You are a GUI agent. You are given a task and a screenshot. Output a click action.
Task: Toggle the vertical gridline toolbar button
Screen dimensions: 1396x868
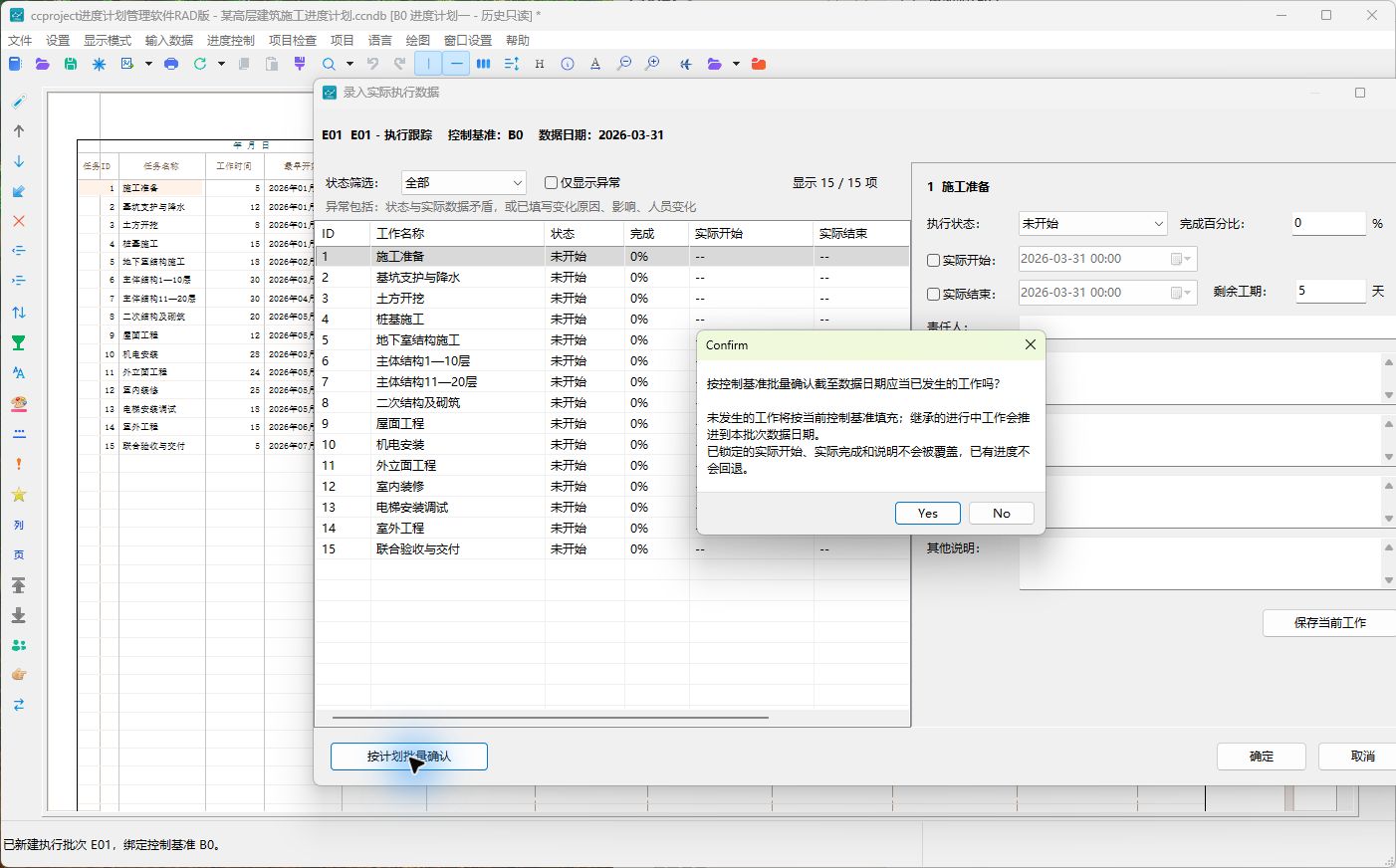pos(428,64)
